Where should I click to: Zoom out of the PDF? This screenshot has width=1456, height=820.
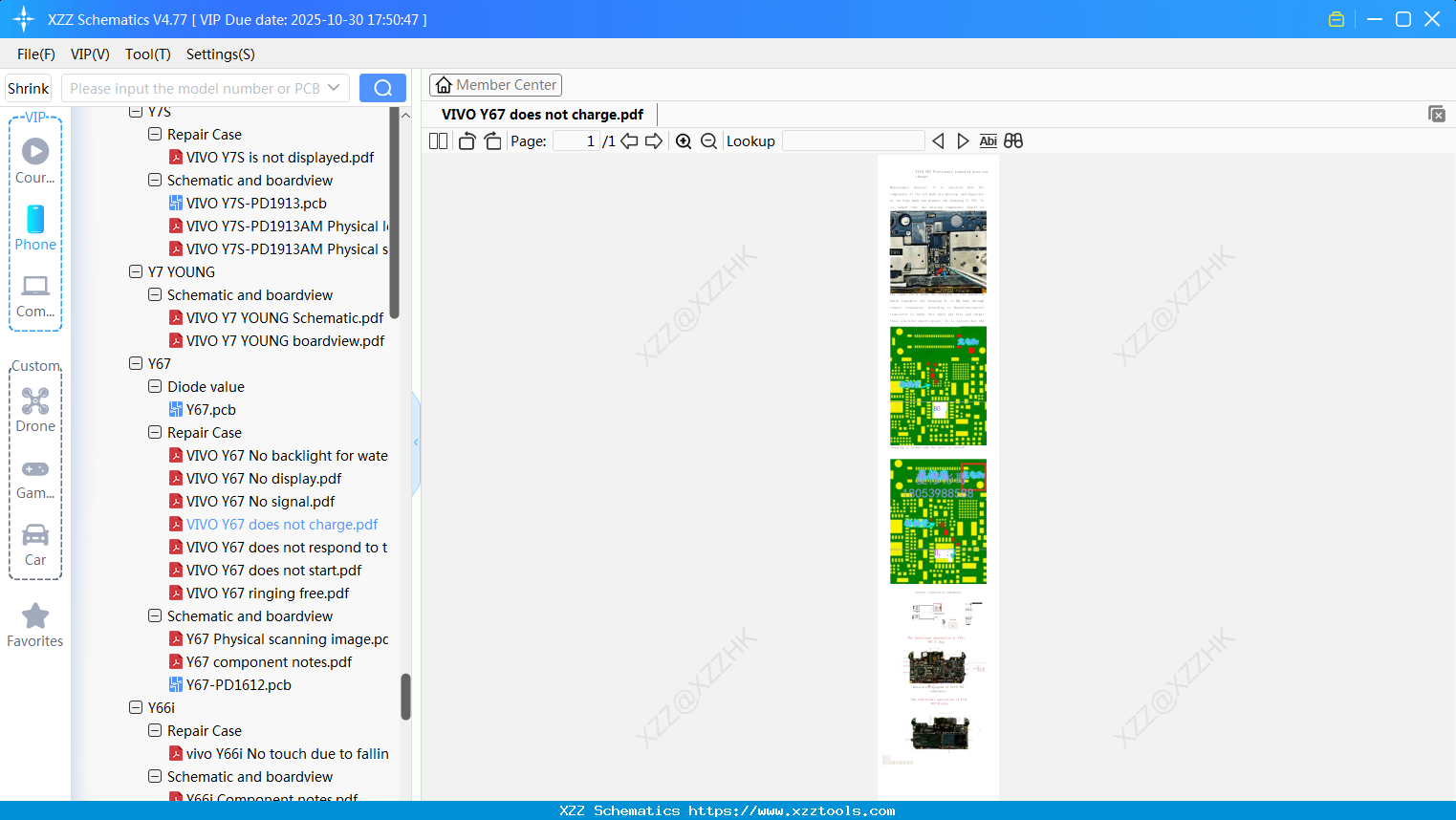(708, 140)
